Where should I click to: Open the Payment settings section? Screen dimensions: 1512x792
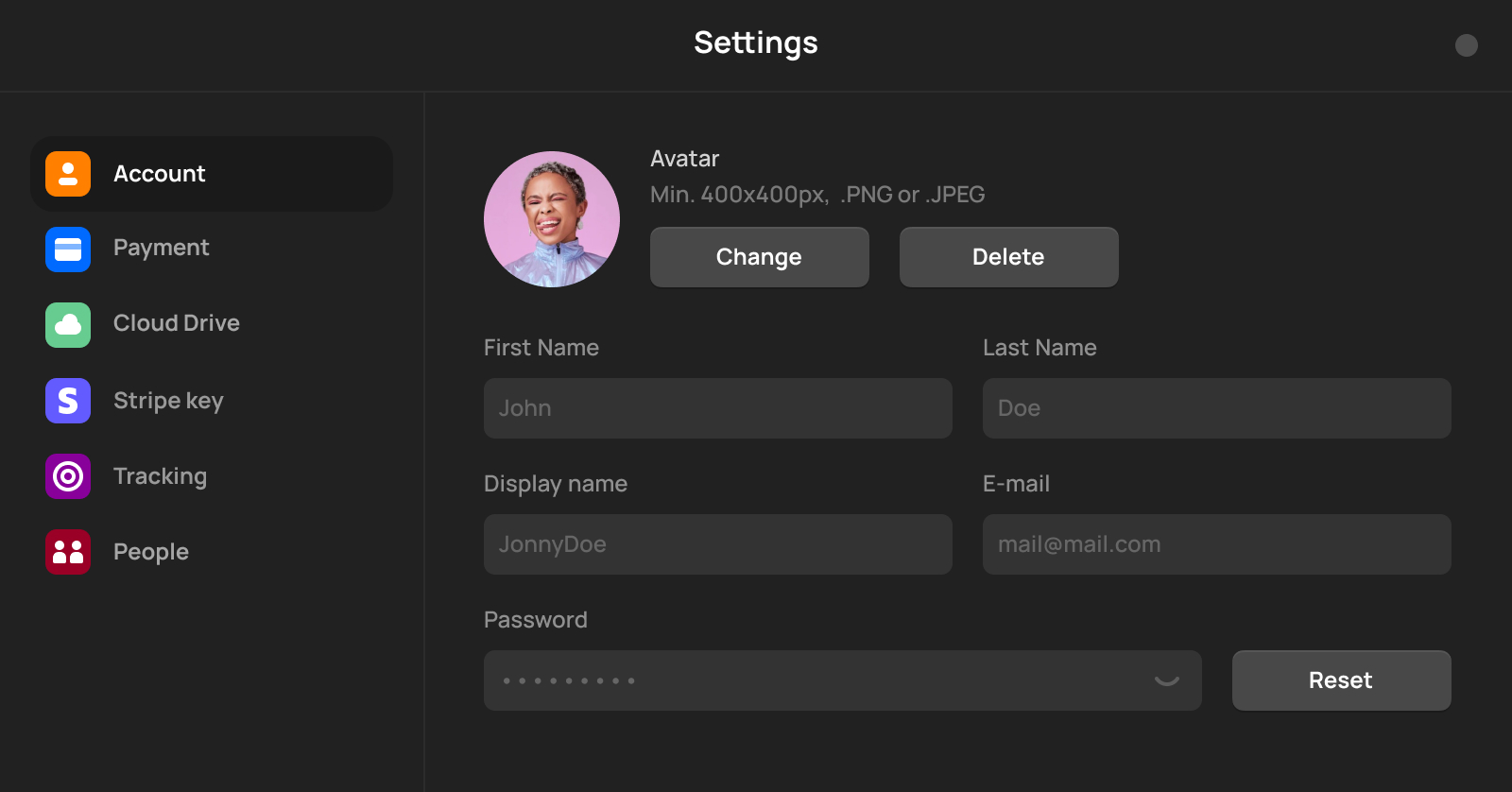tap(162, 249)
